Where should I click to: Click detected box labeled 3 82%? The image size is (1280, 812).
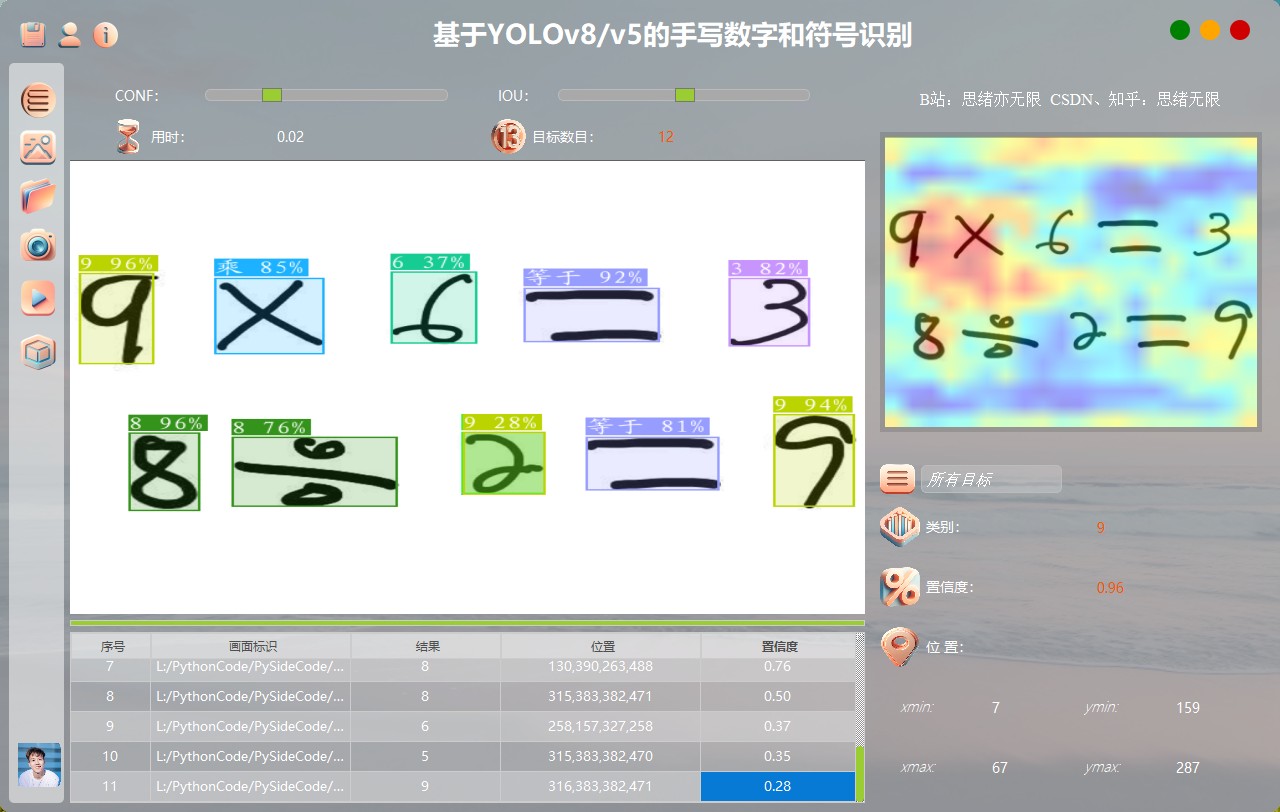coord(769,312)
